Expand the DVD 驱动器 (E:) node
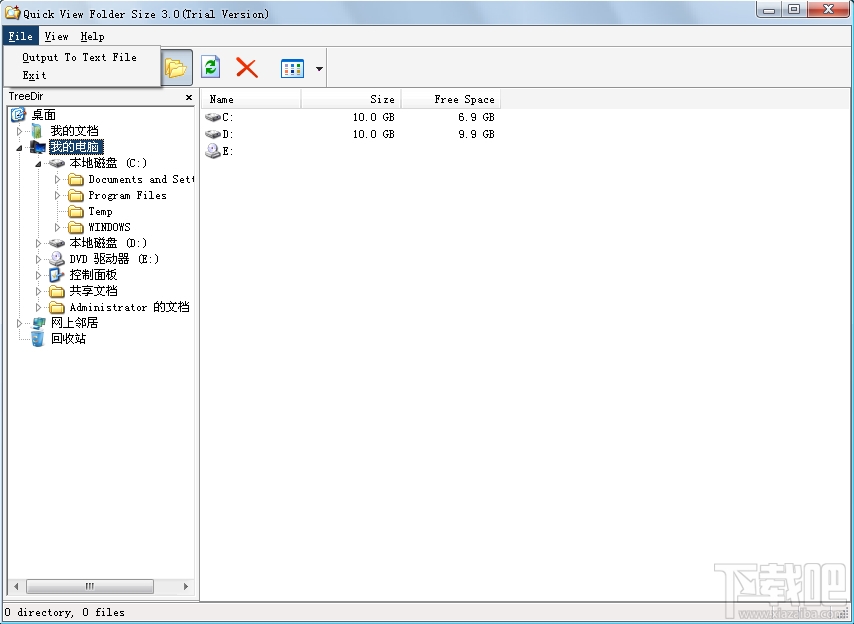This screenshot has width=854, height=624. tap(38, 259)
